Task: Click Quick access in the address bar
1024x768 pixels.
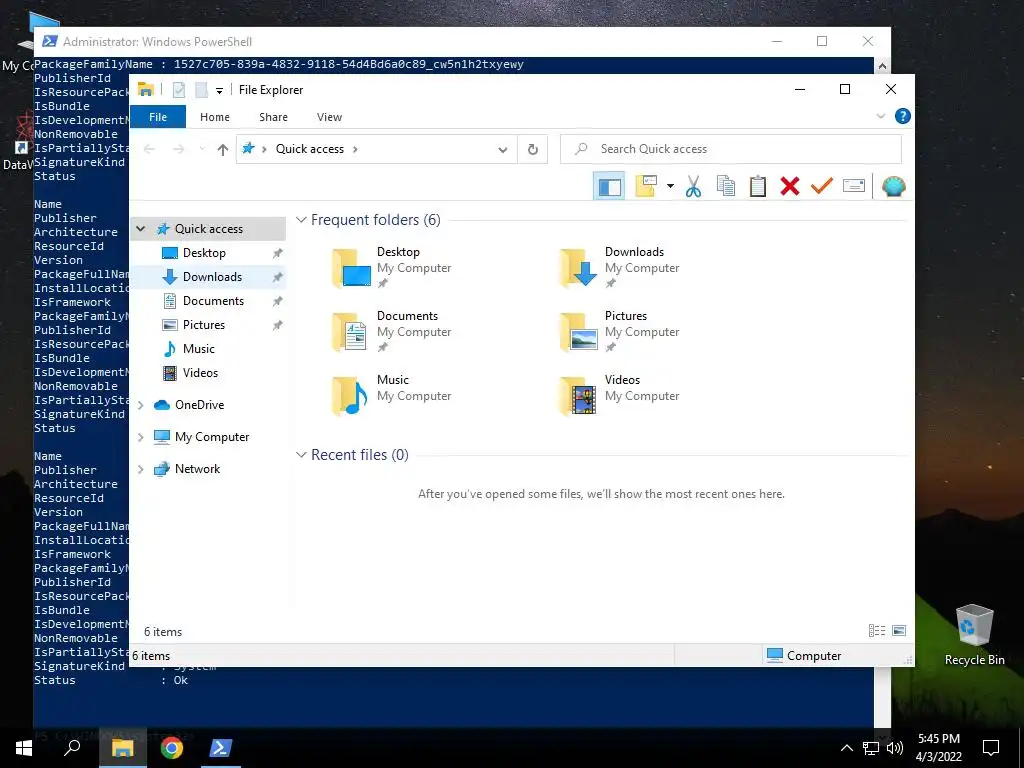Action: coord(310,149)
